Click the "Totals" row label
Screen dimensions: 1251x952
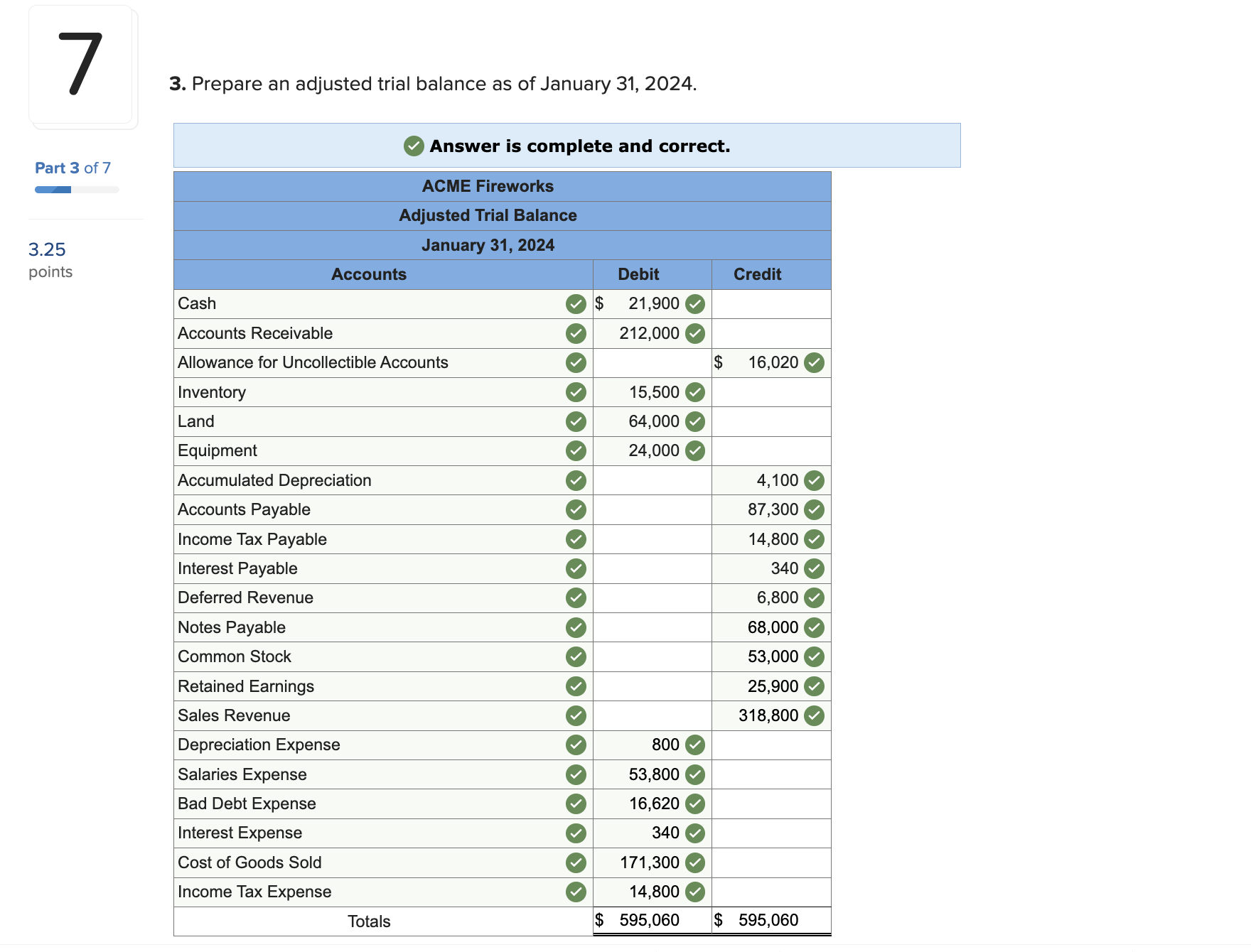point(369,921)
